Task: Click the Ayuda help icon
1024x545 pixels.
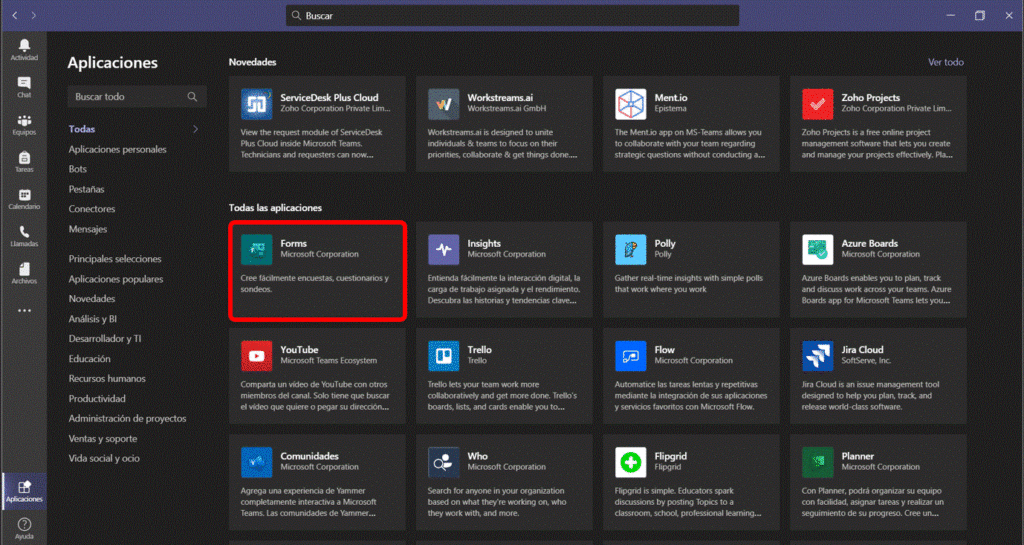Action: (24, 527)
